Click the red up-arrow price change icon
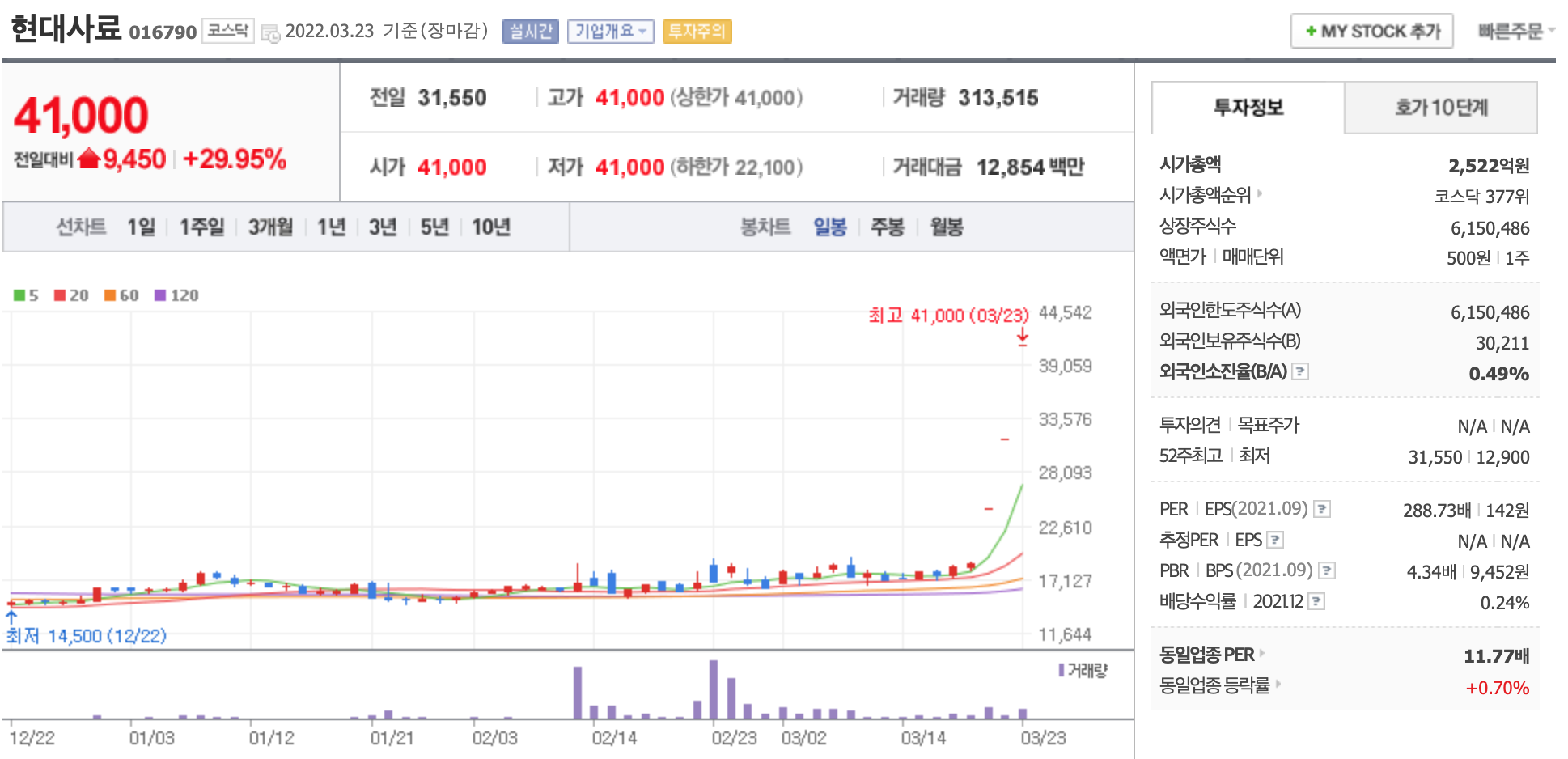Viewport: 1568px width, 759px height. pyautogui.click(x=88, y=159)
